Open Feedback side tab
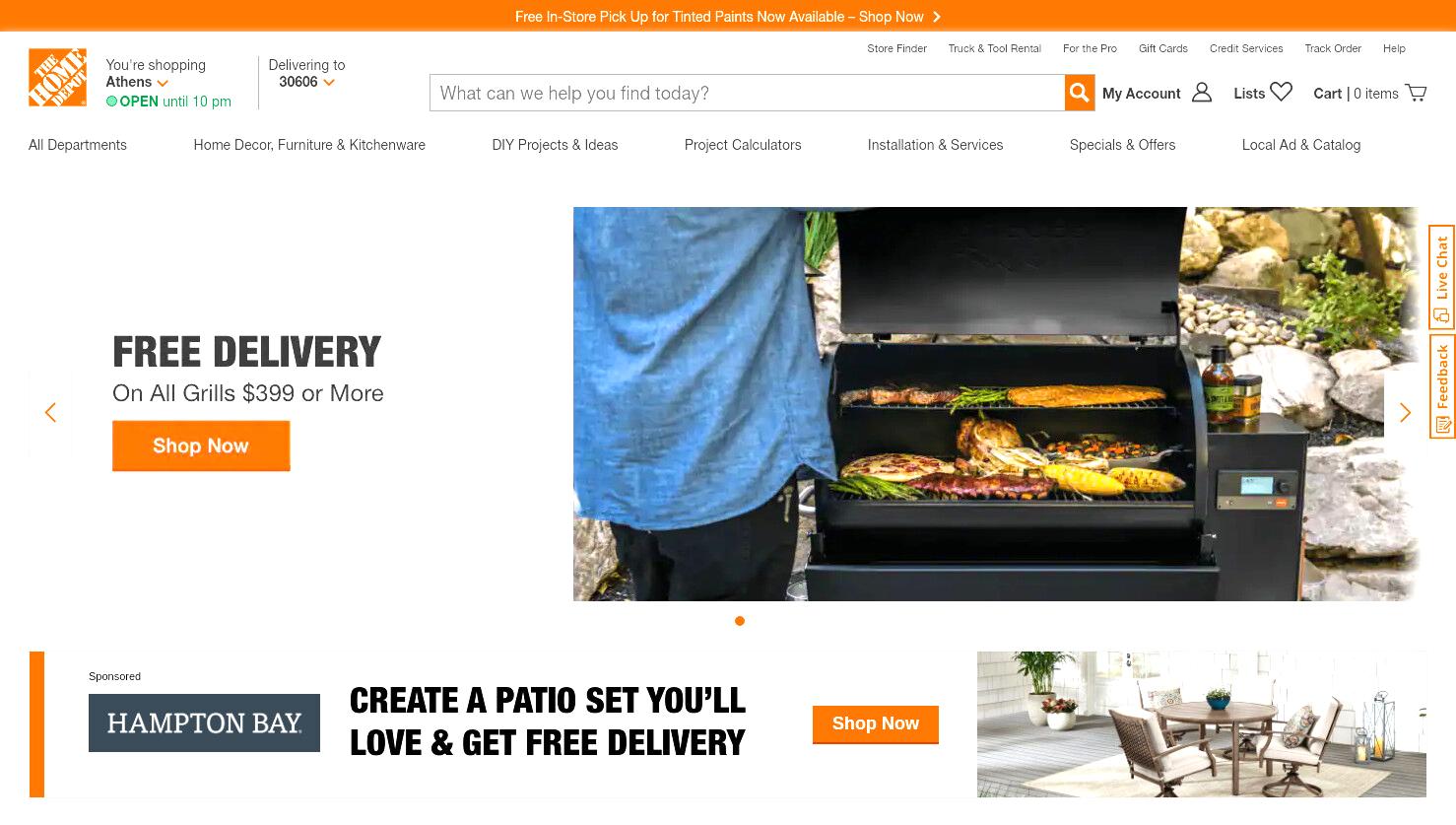Viewport: 1456px width, 825px height. pyautogui.click(x=1441, y=386)
